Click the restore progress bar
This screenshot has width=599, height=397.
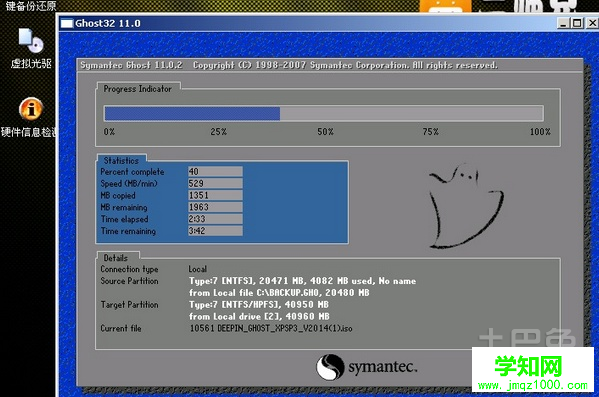[x=324, y=113]
